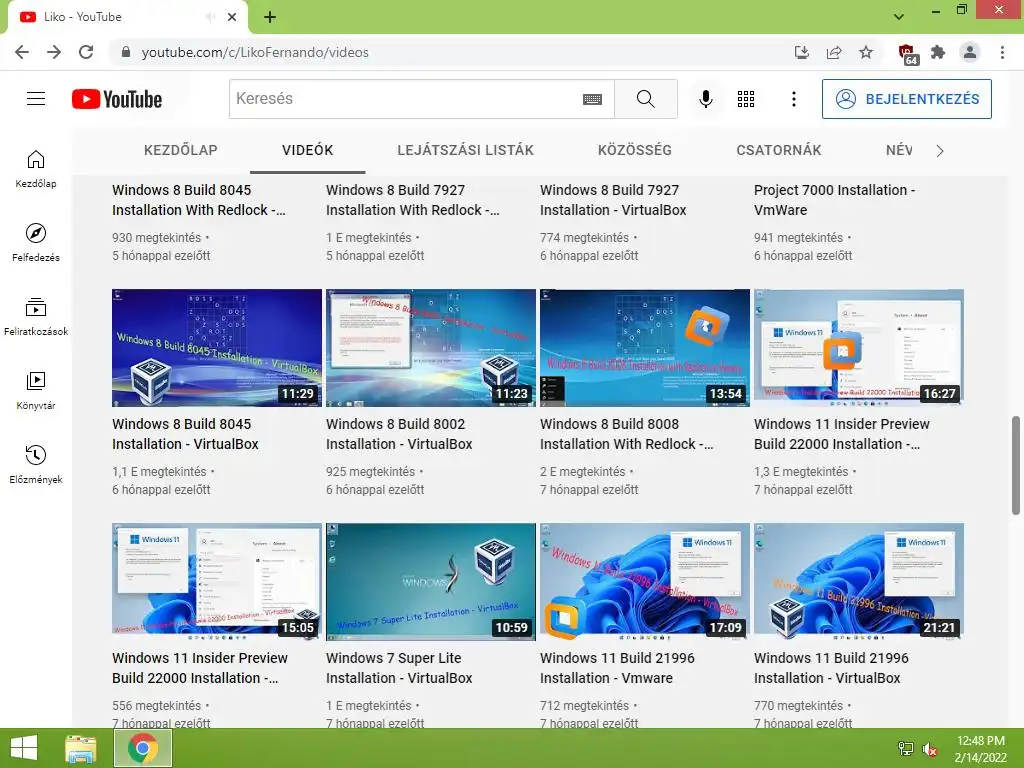This screenshot has height=768, width=1024.
Task: Open the Windows Start button
Action: [24, 748]
